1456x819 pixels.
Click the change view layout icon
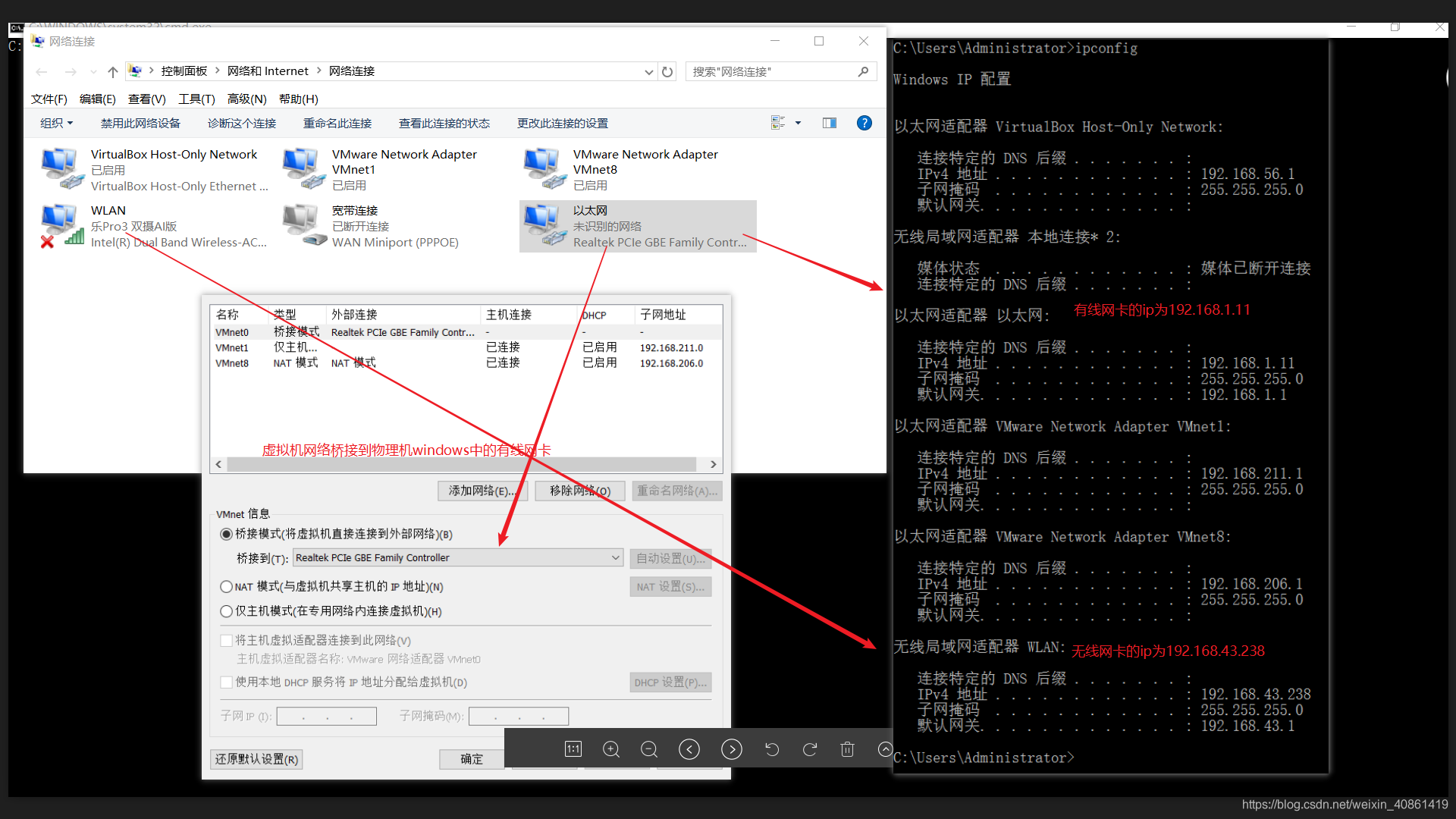click(778, 123)
